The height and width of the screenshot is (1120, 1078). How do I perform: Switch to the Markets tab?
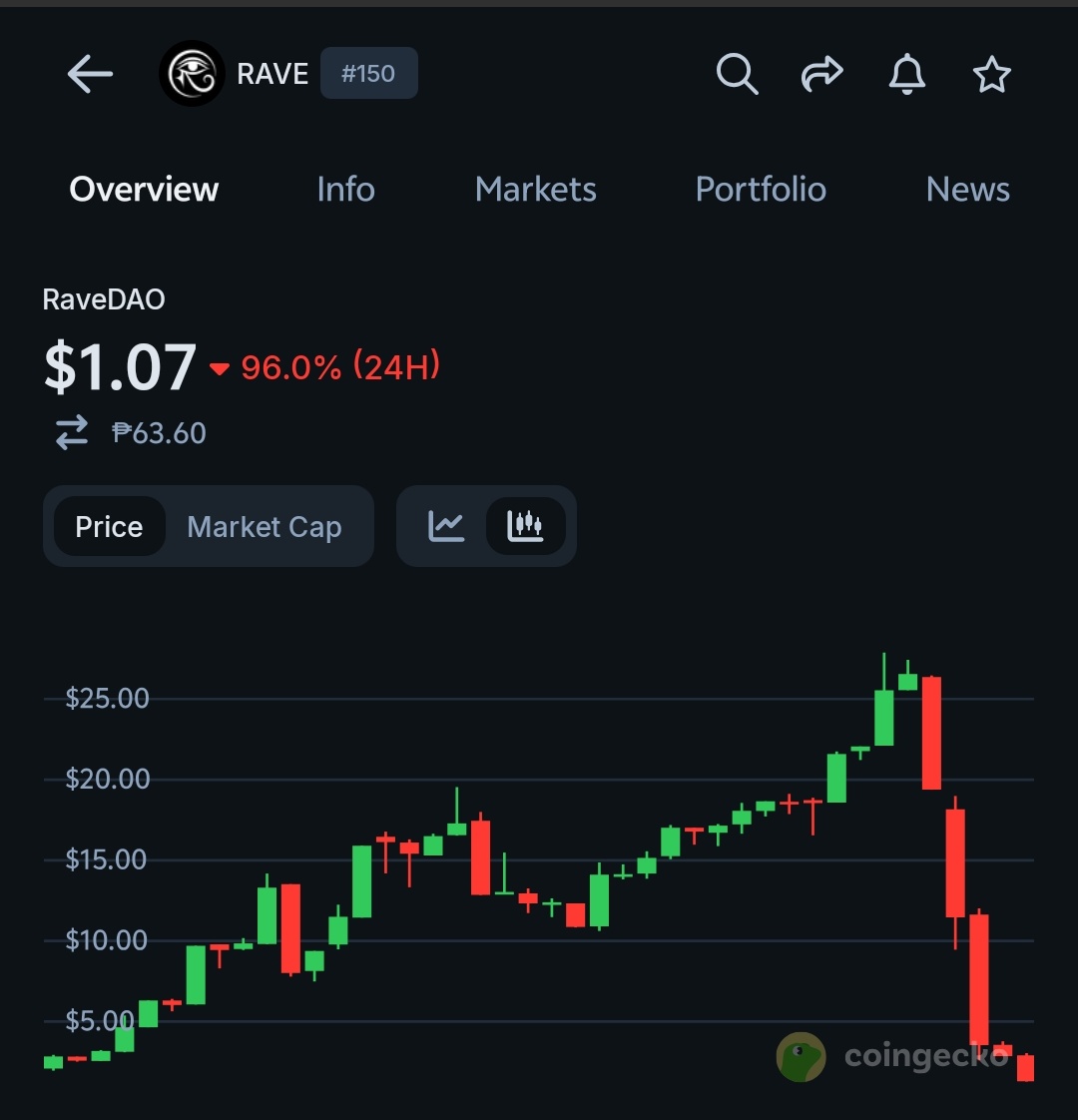pos(536,190)
